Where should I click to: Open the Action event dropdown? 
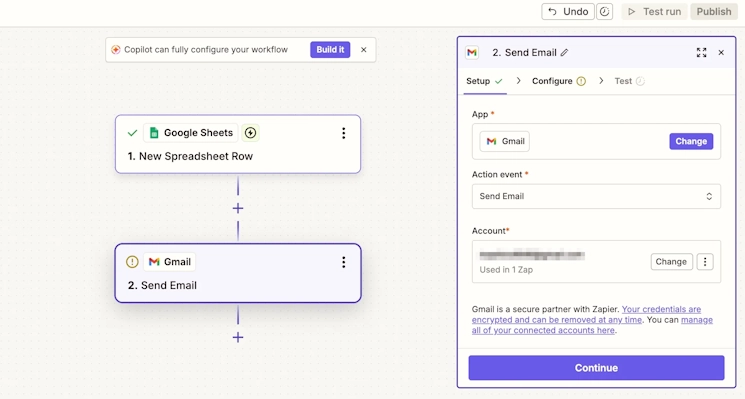click(596, 196)
